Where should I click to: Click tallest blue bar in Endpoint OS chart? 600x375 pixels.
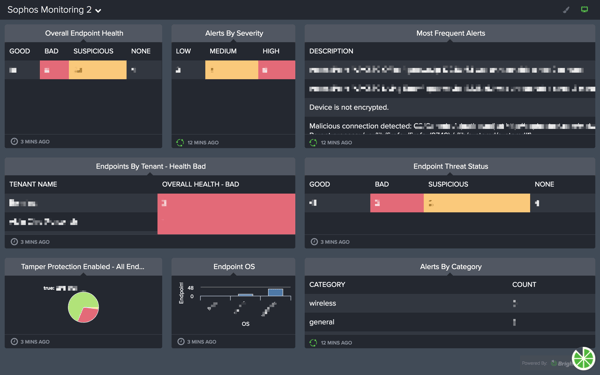click(x=276, y=292)
